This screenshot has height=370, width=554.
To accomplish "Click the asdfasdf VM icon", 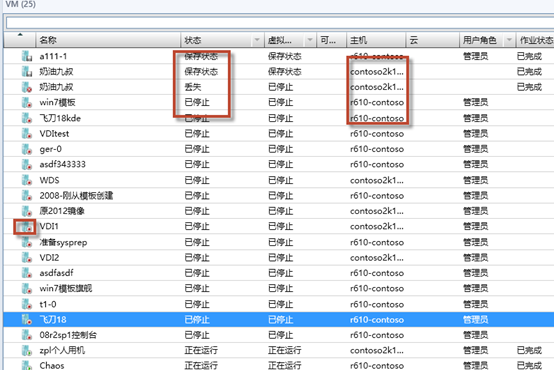I will pos(27,273).
